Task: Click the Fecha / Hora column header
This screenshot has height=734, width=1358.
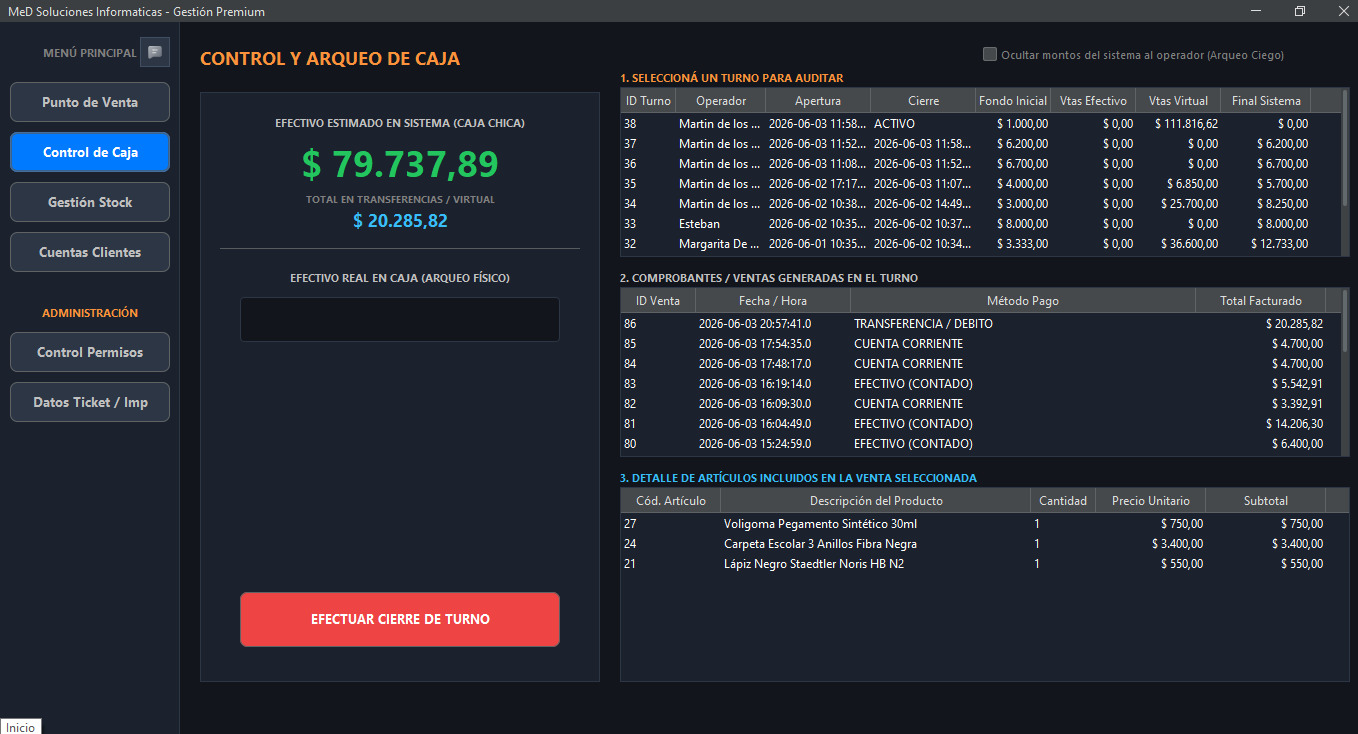Action: pos(773,301)
